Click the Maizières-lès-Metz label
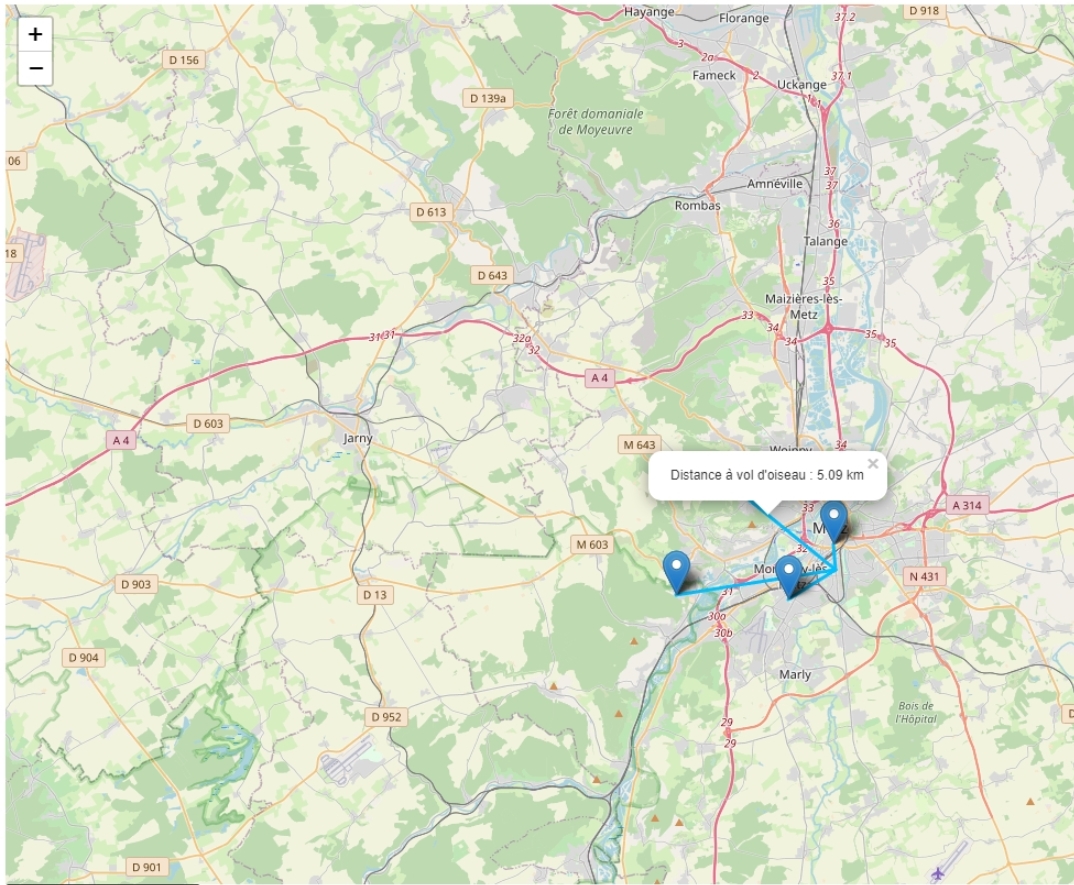This screenshot has width=1074, height=885. [x=803, y=306]
